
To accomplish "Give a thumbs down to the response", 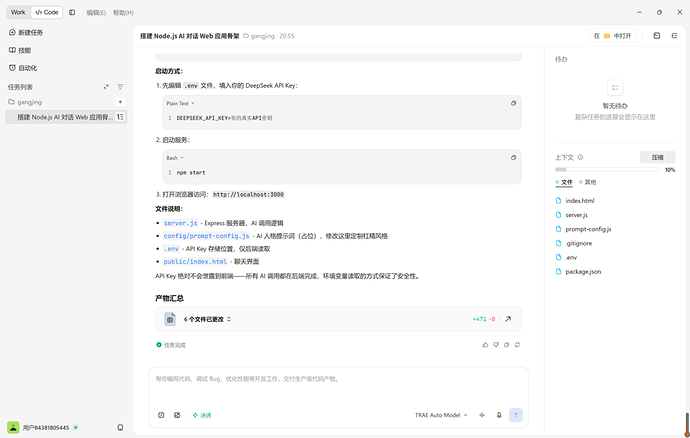I will 496,345.
